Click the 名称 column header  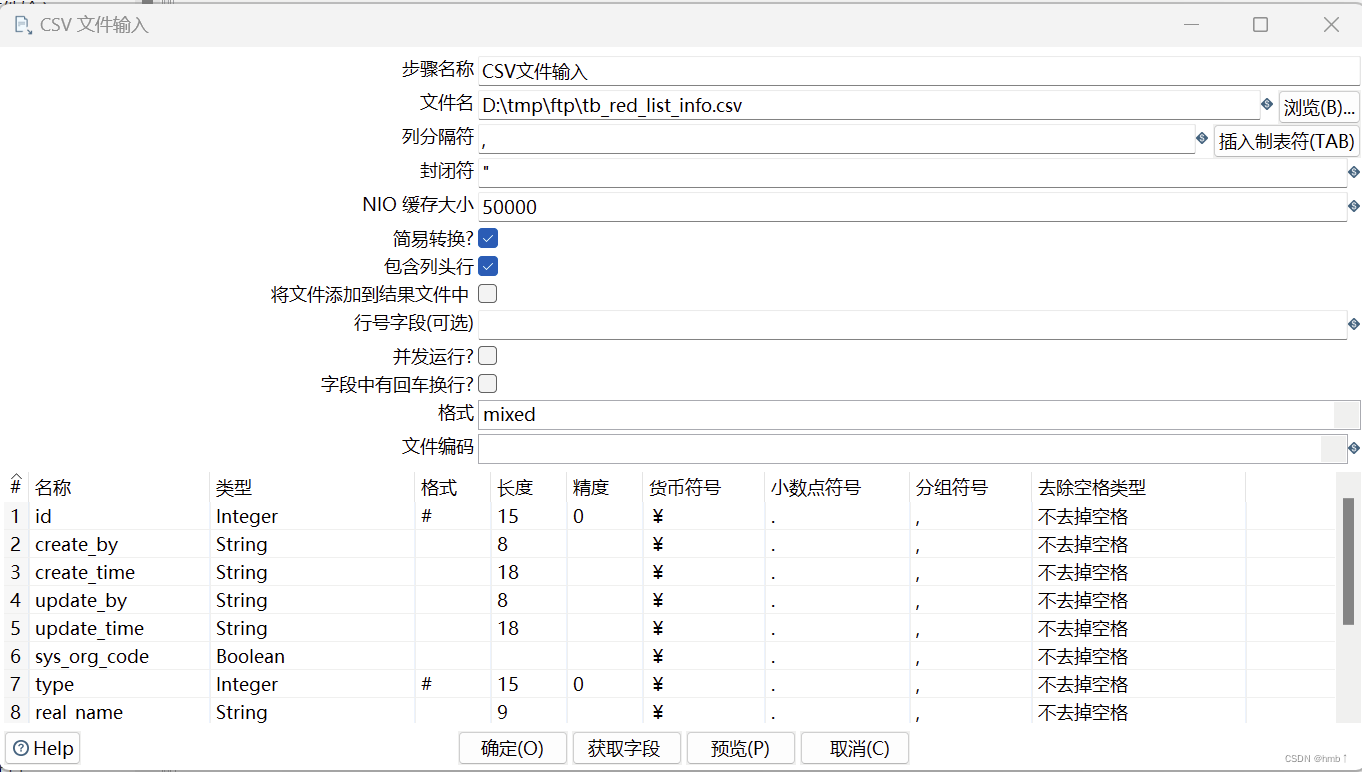coord(119,488)
